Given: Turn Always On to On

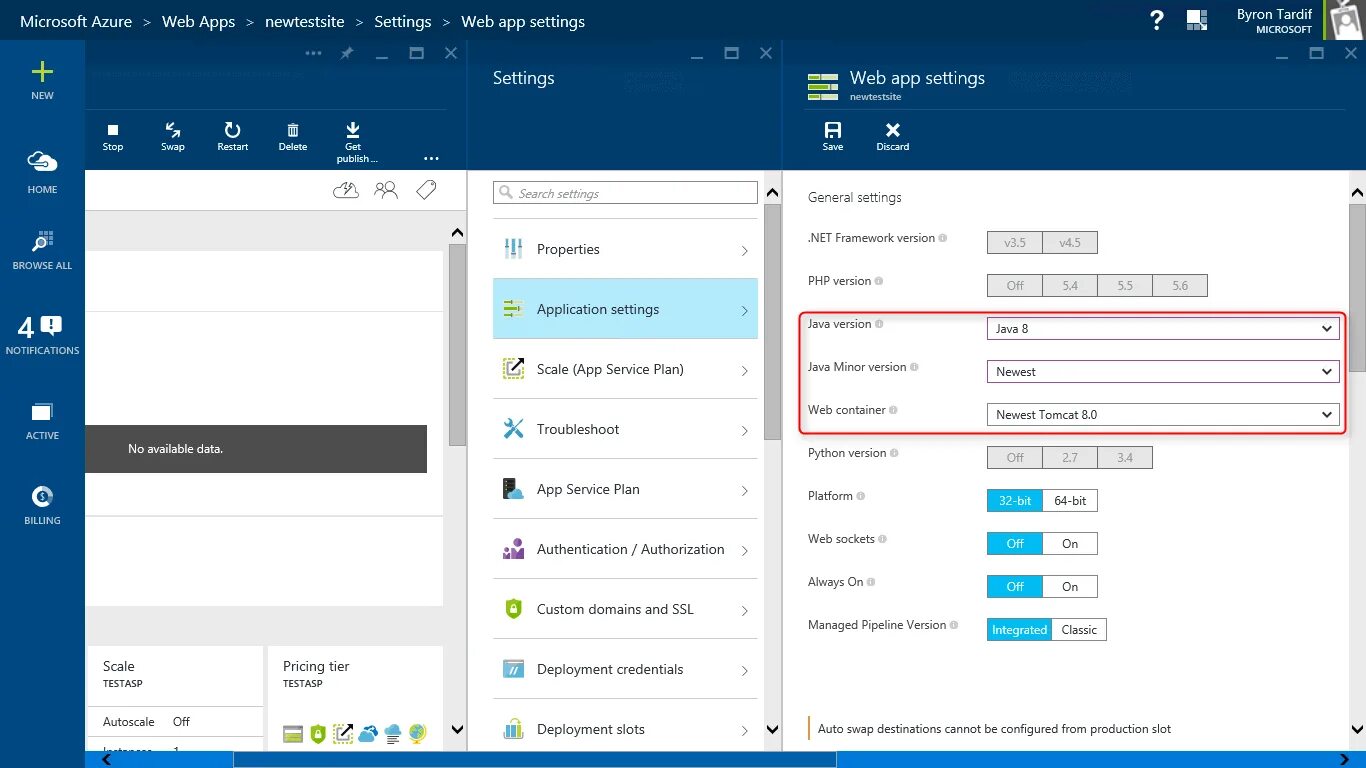Looking at the screenshot, I should point(1070,586).
